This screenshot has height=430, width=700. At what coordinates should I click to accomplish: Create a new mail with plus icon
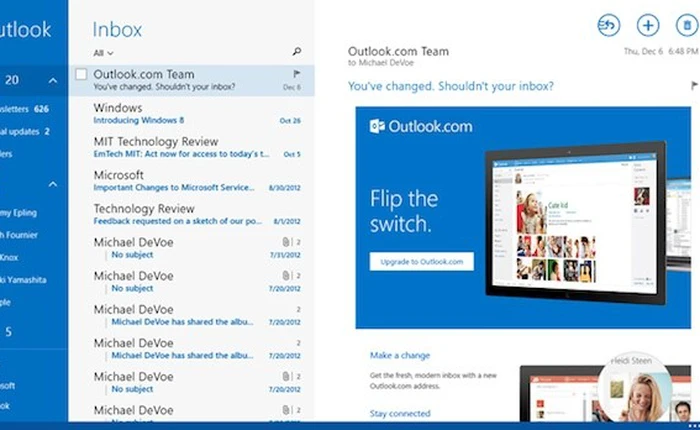tap(648, 25)
